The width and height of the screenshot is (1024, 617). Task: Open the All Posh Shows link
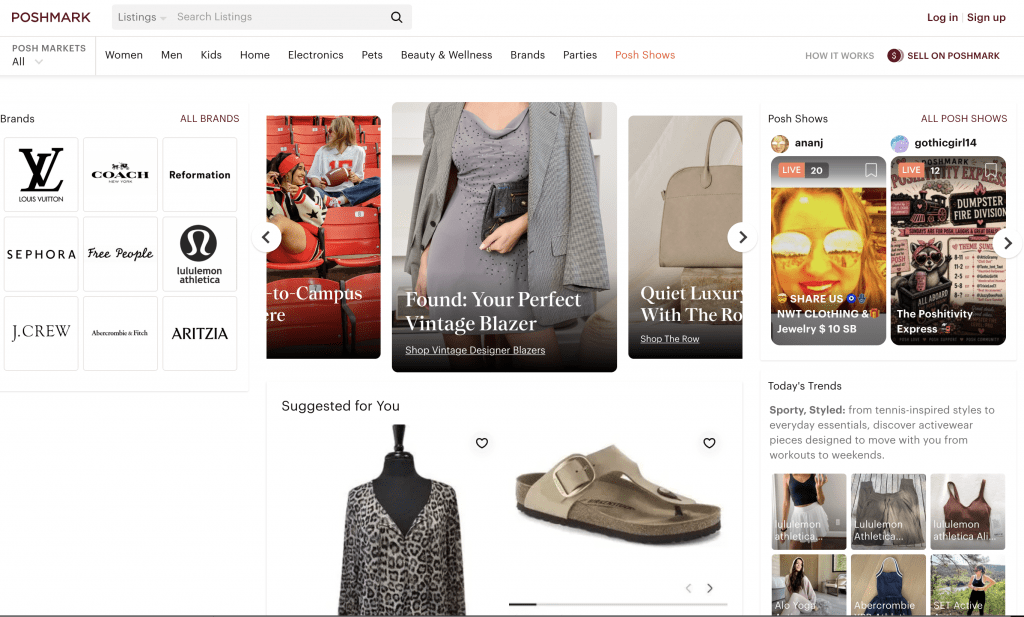pos(964,119)
